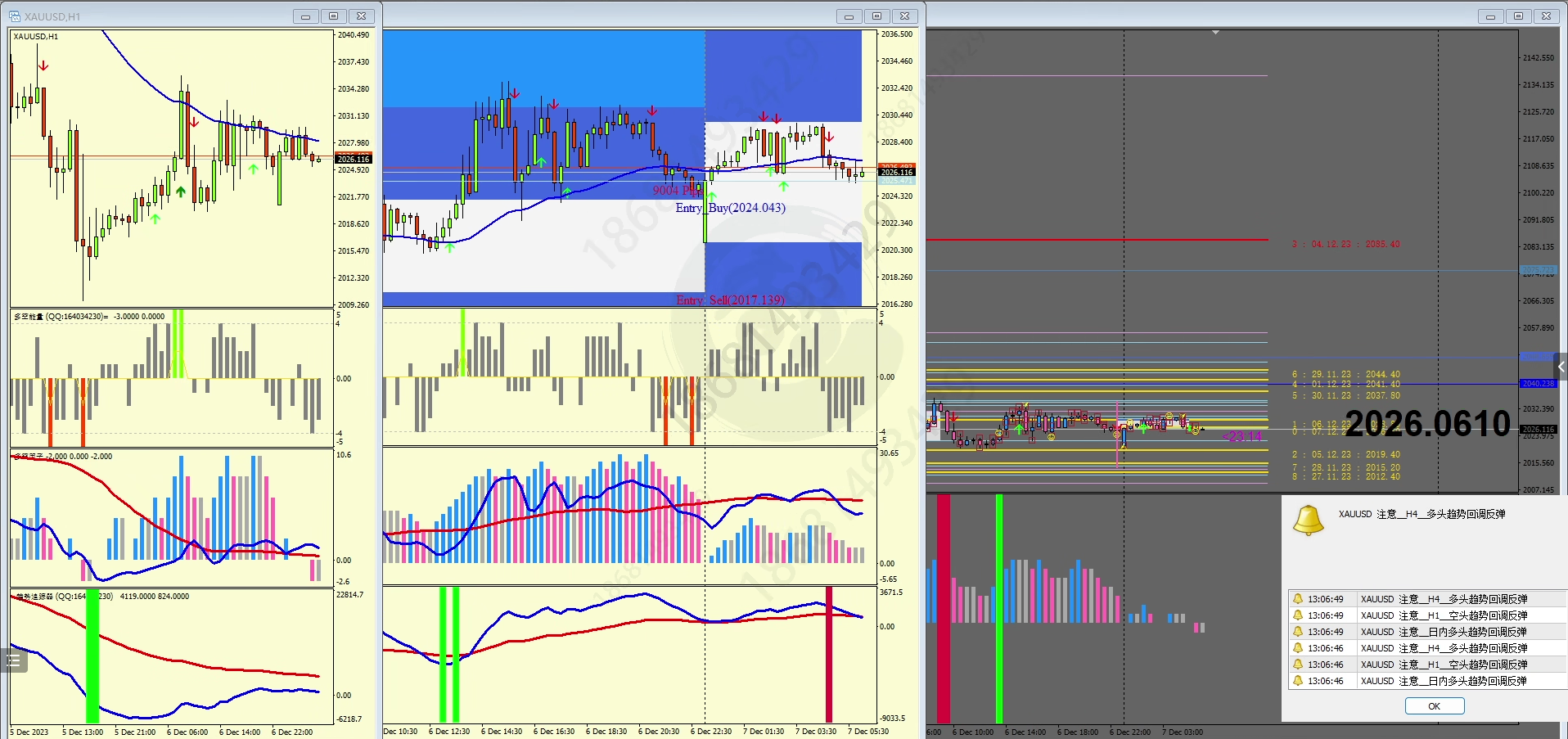Maximize the XAUUSD,H1 chart window
The image size is (1568, 739).
pos(333,16)
